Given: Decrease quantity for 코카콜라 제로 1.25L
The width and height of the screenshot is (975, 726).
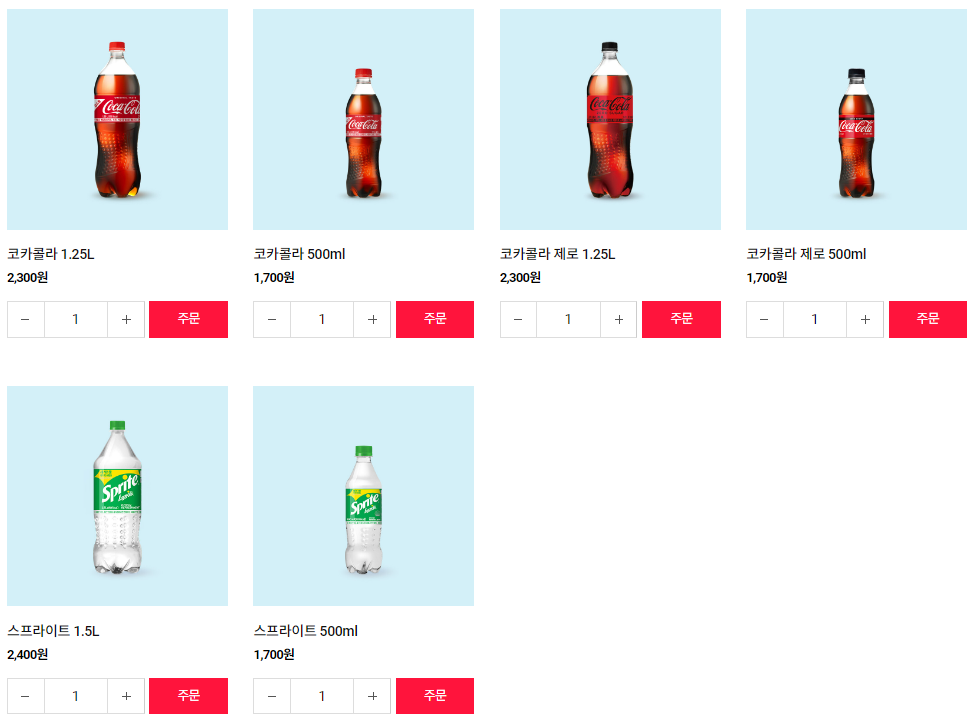Looking at the screenshot, I should [518, 319].
